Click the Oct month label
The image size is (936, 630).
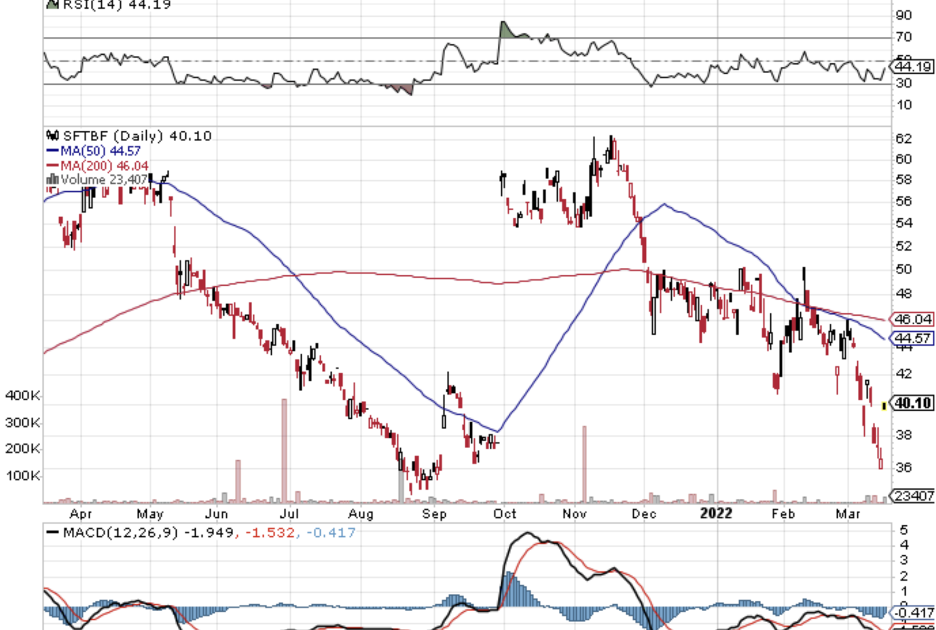coord(504,514)
